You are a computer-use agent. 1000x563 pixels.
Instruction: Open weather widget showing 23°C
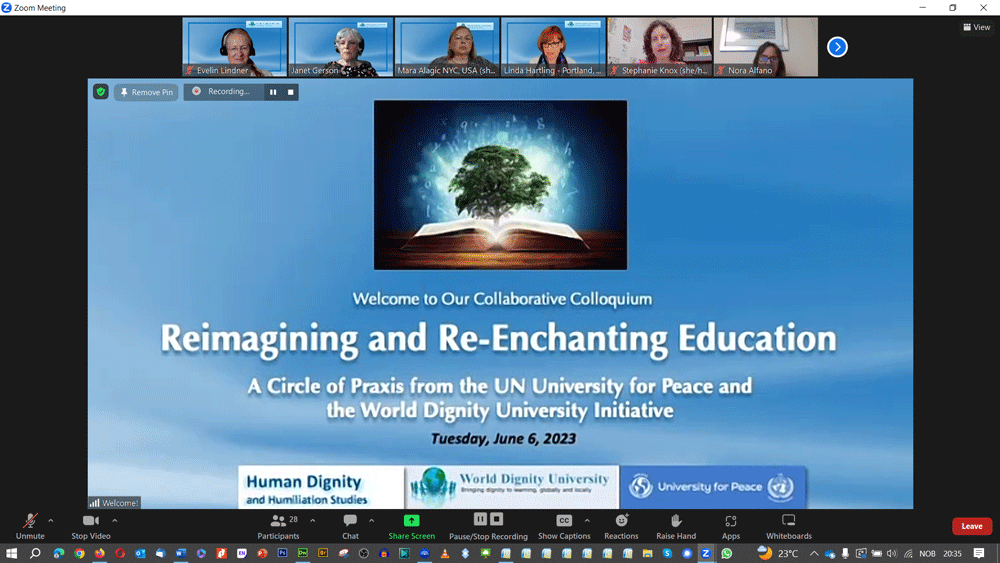778,553
